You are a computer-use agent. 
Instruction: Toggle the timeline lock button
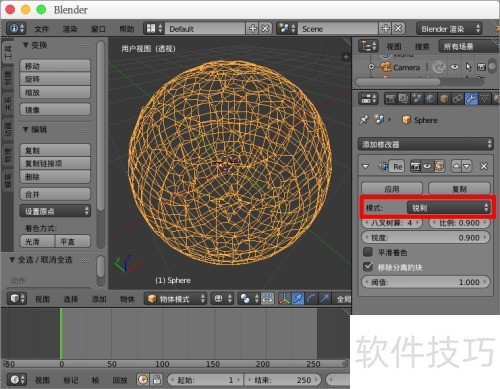click(157, 379)
